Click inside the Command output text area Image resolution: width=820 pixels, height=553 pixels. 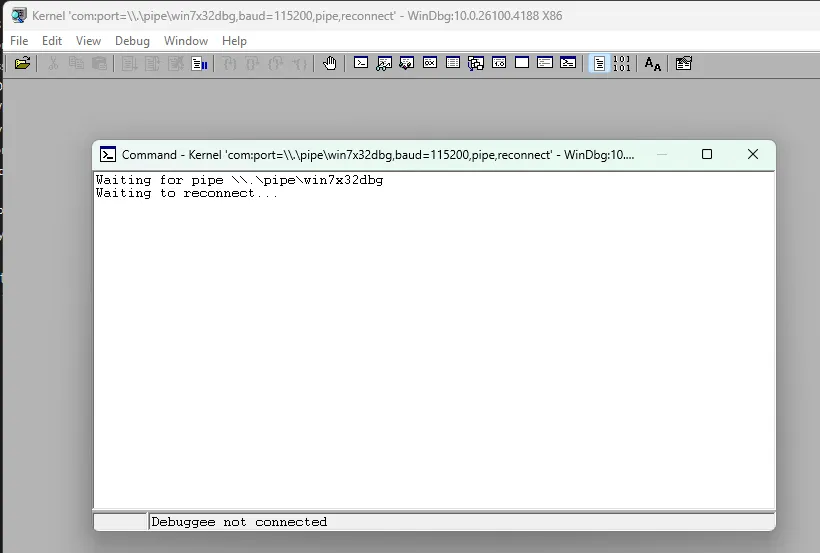click(434, 340)
